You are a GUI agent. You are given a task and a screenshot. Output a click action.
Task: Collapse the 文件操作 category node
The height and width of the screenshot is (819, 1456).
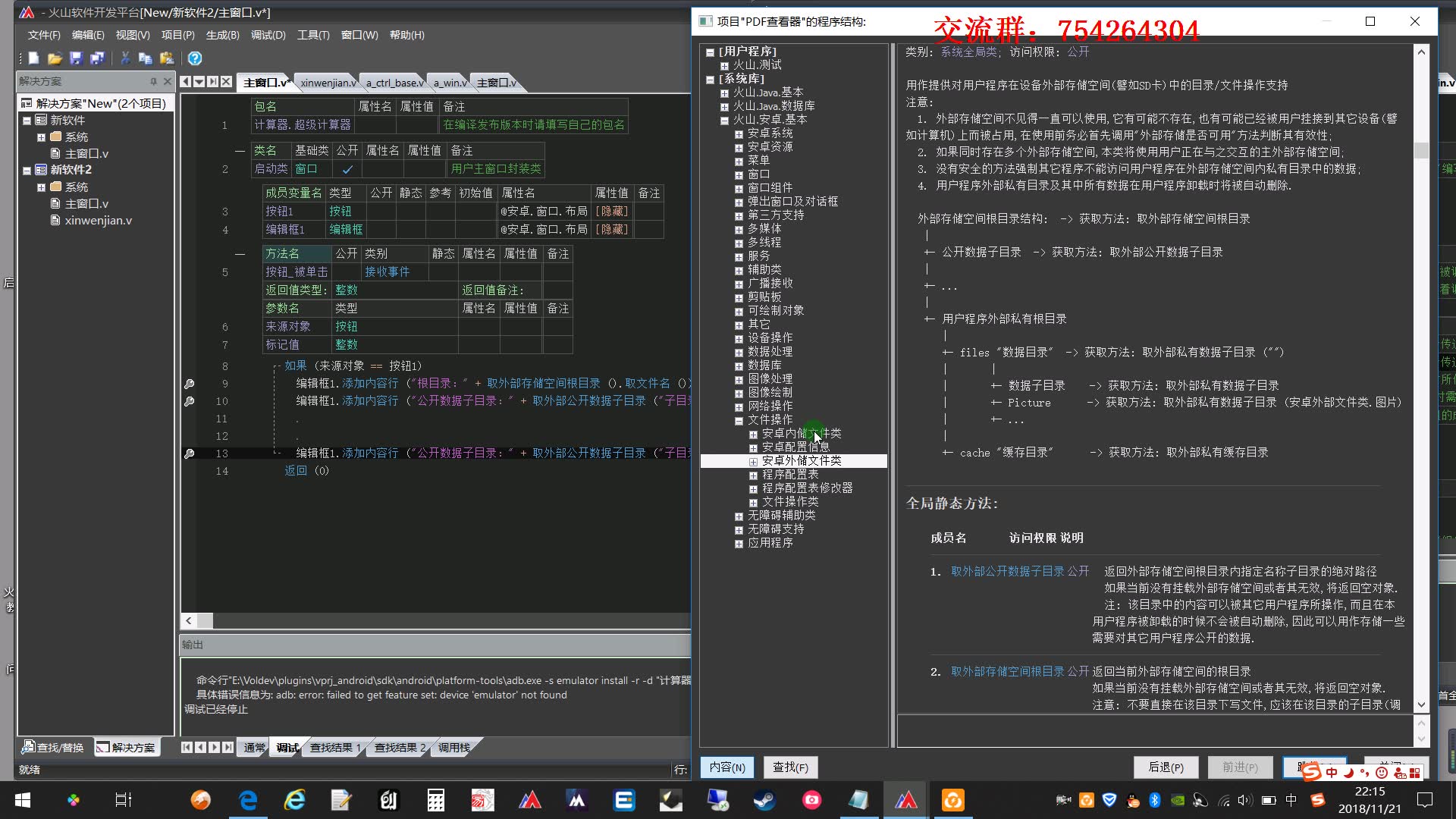click(739, 421)
